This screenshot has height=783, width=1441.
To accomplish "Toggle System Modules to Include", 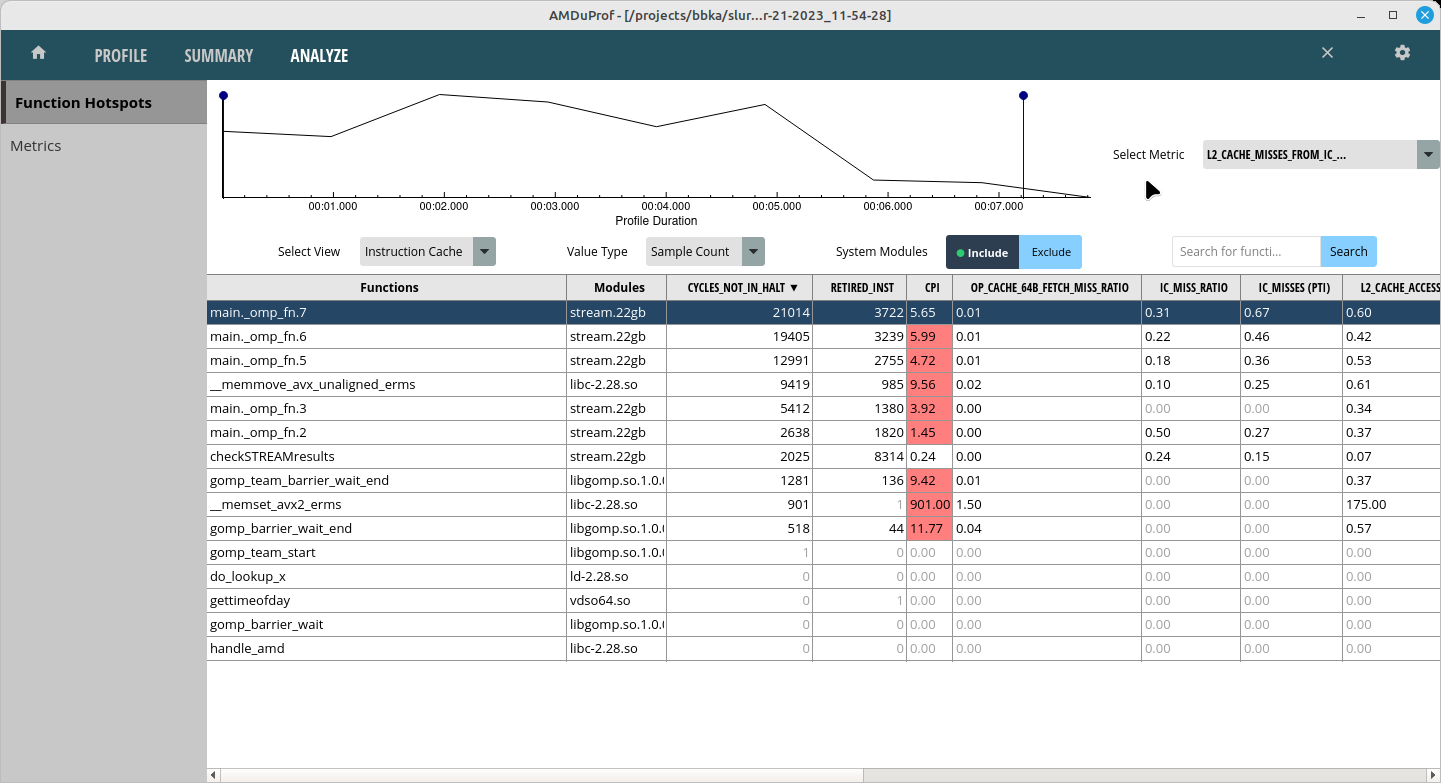I will pos(982,252).
